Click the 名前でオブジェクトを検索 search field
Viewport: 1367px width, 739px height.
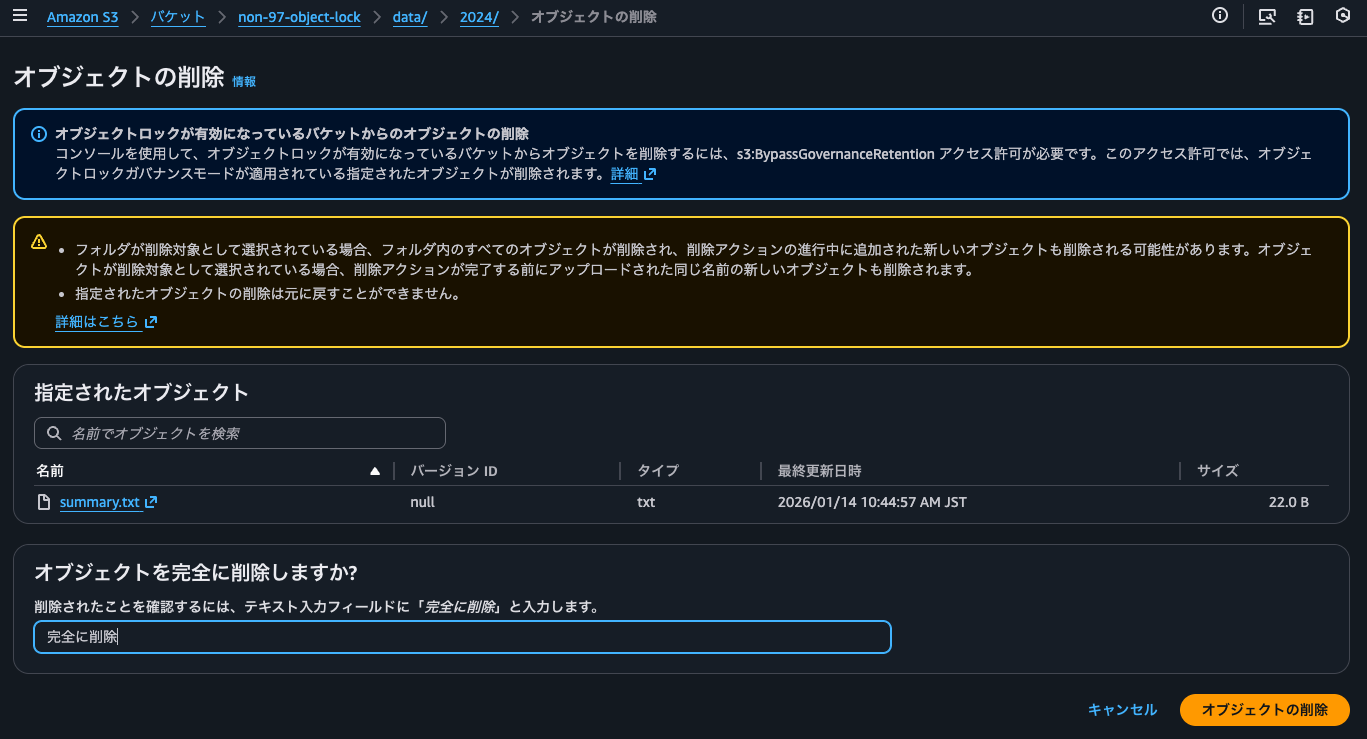coord(240,432)
